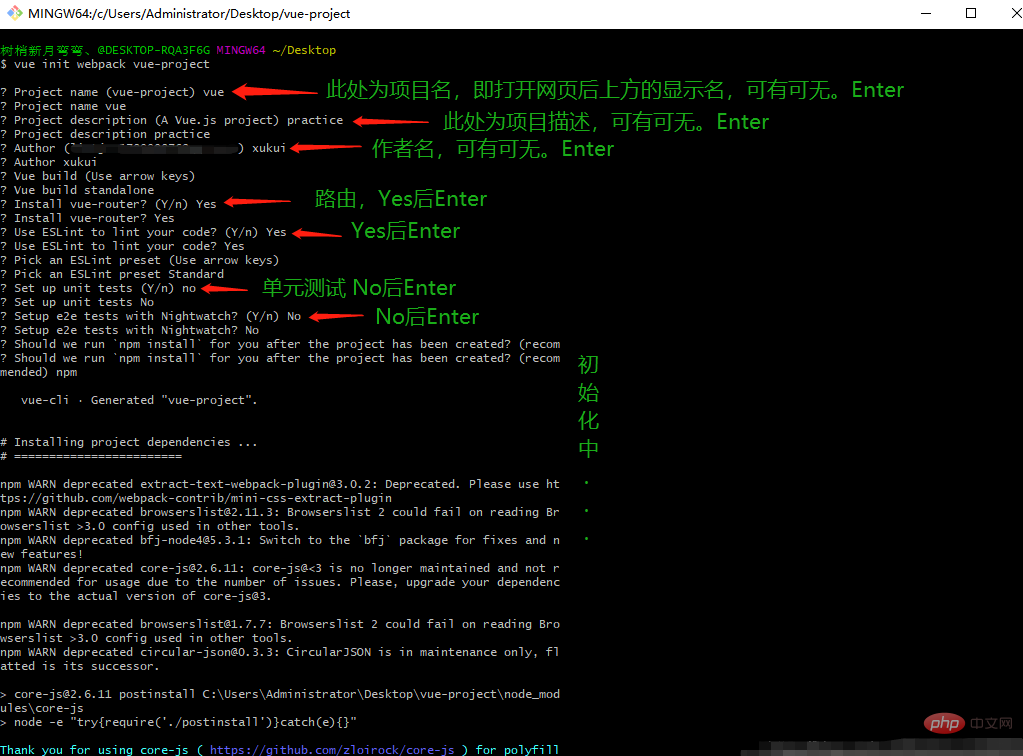Select the line "? Project name vue"

(x=63, y=106)
